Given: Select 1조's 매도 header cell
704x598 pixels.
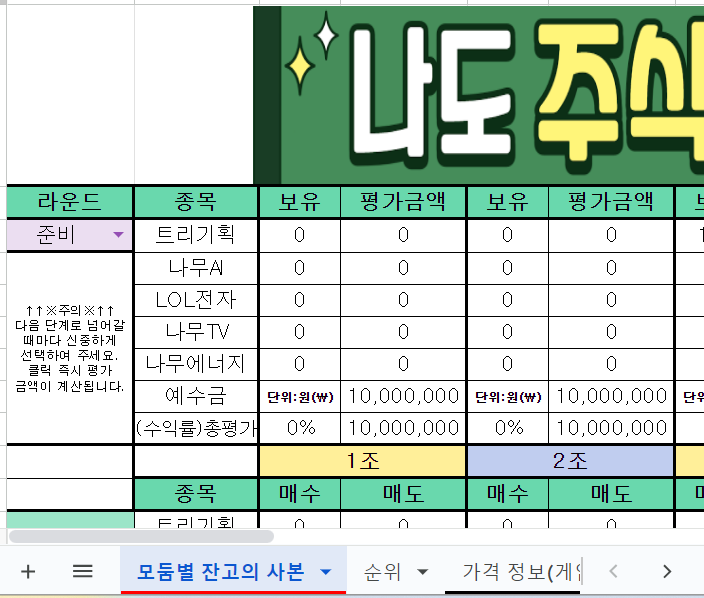Looking at the screenshot, I should tap(403, 494).
